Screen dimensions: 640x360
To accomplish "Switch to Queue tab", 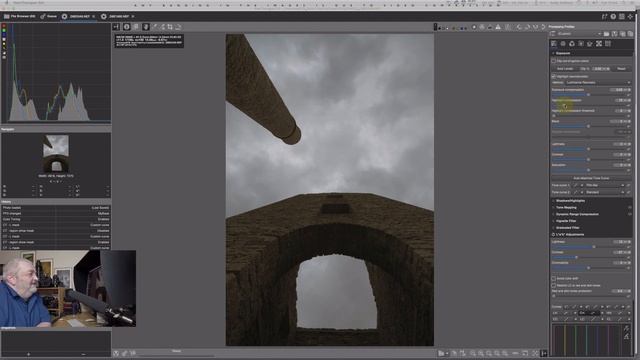I will tap(49, 16).
